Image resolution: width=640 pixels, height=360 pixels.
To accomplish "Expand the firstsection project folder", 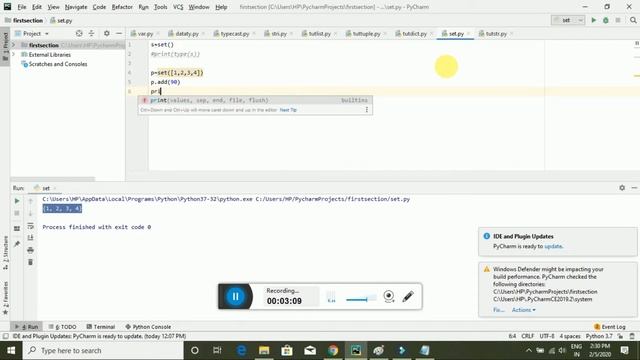I will pyautogui.click(x=13, y=45).
